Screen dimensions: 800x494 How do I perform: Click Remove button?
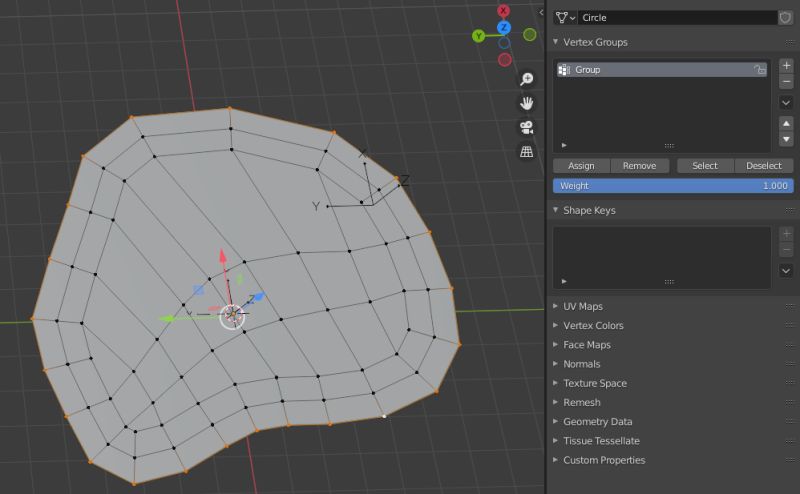639,166
